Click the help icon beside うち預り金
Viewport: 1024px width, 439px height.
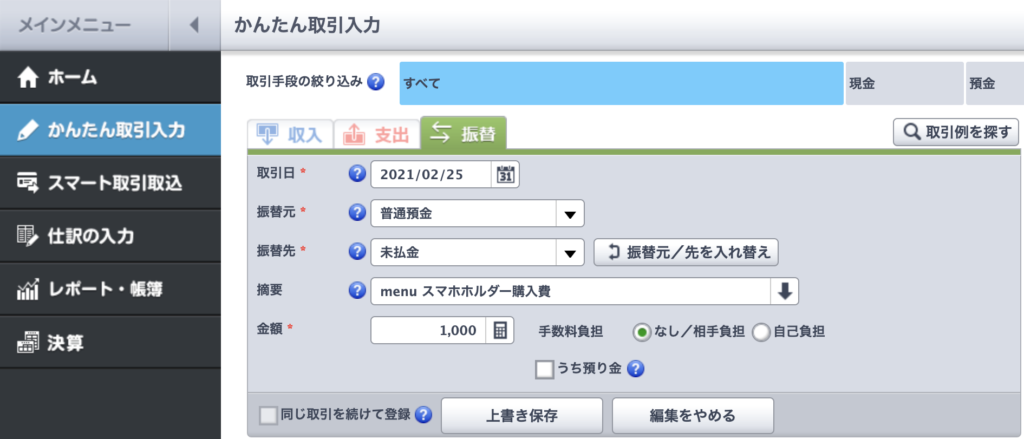(x=636, y=370)
